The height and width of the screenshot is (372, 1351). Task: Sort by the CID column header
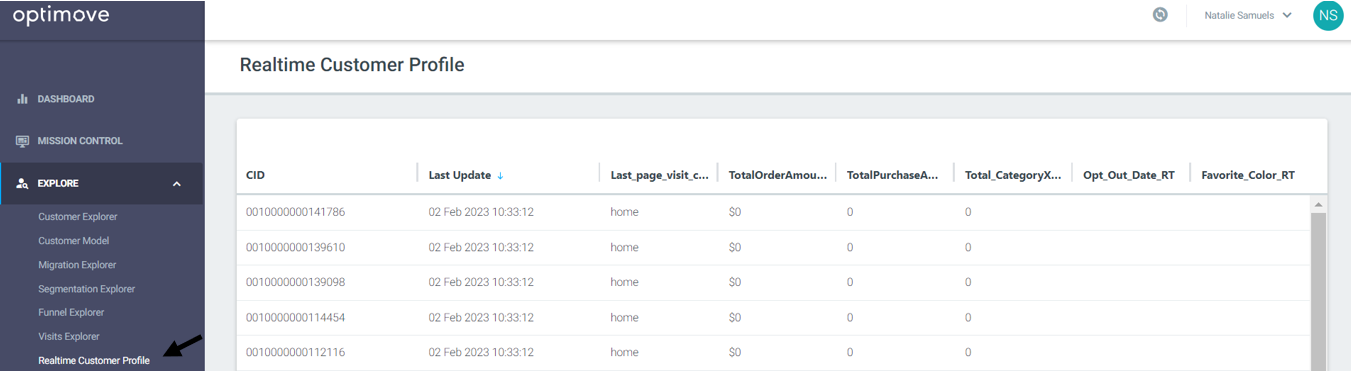point(255,175)
